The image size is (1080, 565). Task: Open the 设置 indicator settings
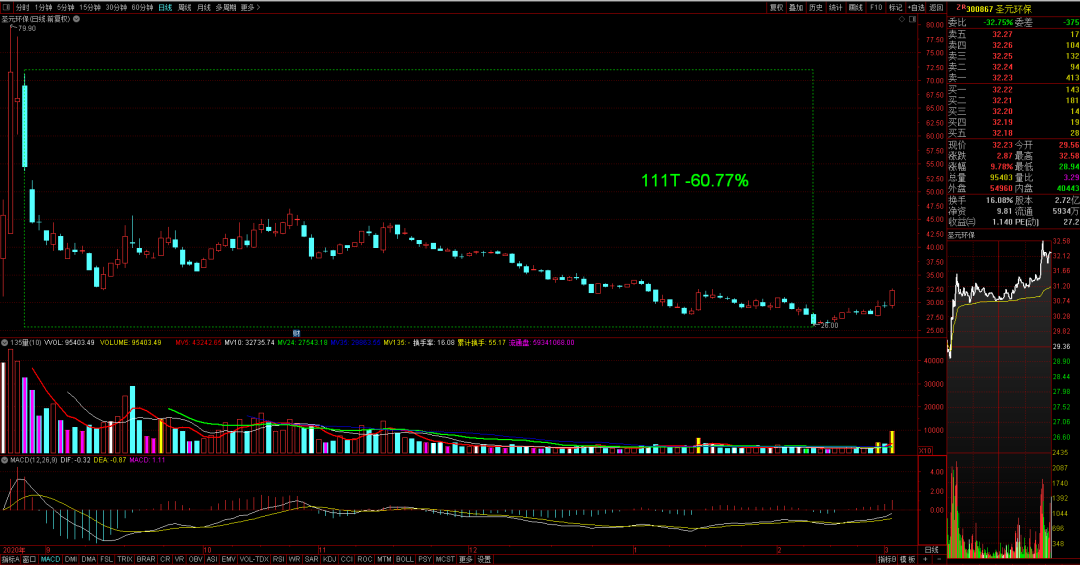(484, 559)
